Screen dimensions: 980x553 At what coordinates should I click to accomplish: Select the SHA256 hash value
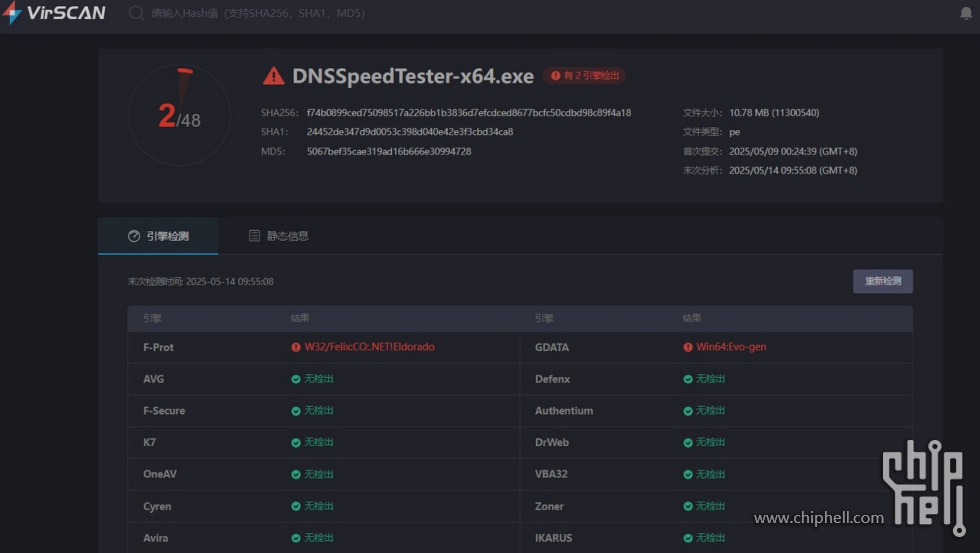pyautogui.click(x=469, y=112)
